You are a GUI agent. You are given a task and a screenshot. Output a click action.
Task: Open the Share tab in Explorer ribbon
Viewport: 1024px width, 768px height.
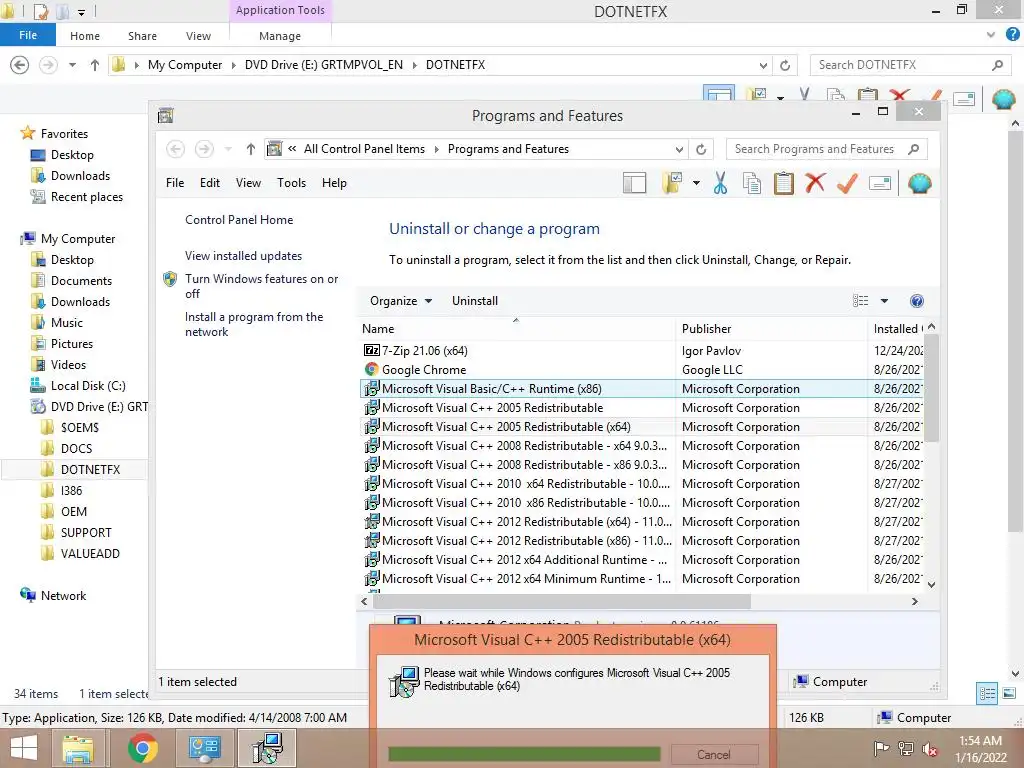click(142, 36)
